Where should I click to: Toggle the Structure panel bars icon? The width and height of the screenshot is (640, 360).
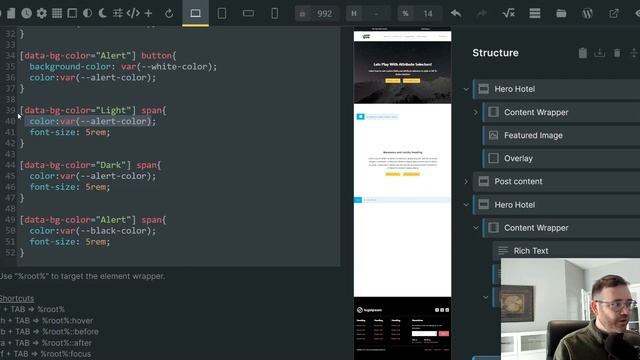tap(535, 13)
